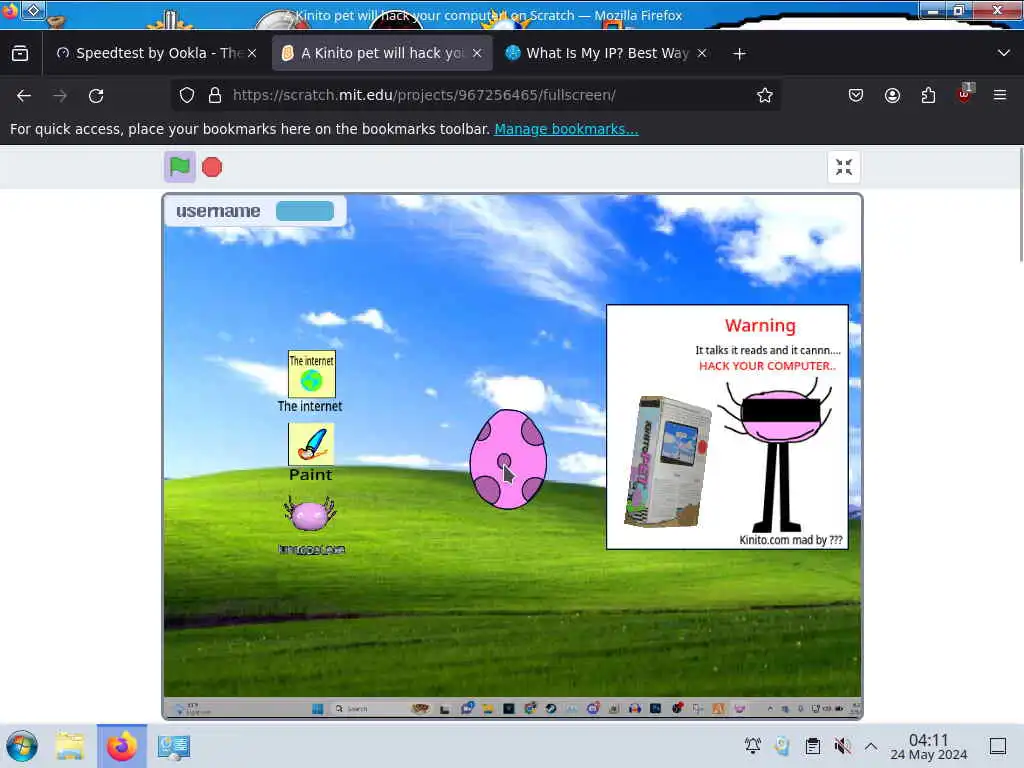Close the Speedtest by Ookla tab

(252, 54)
